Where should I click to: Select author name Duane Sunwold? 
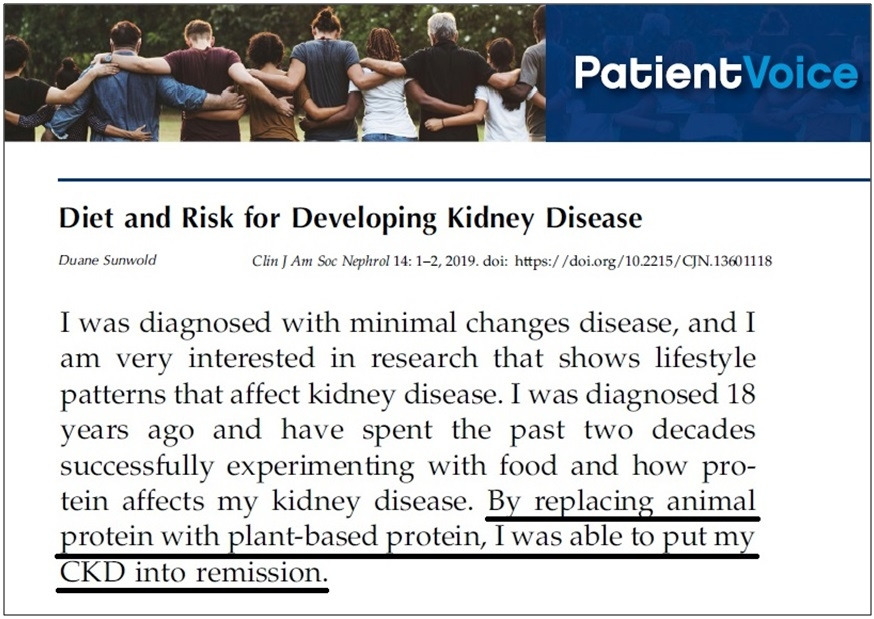(x=108, y=260)
